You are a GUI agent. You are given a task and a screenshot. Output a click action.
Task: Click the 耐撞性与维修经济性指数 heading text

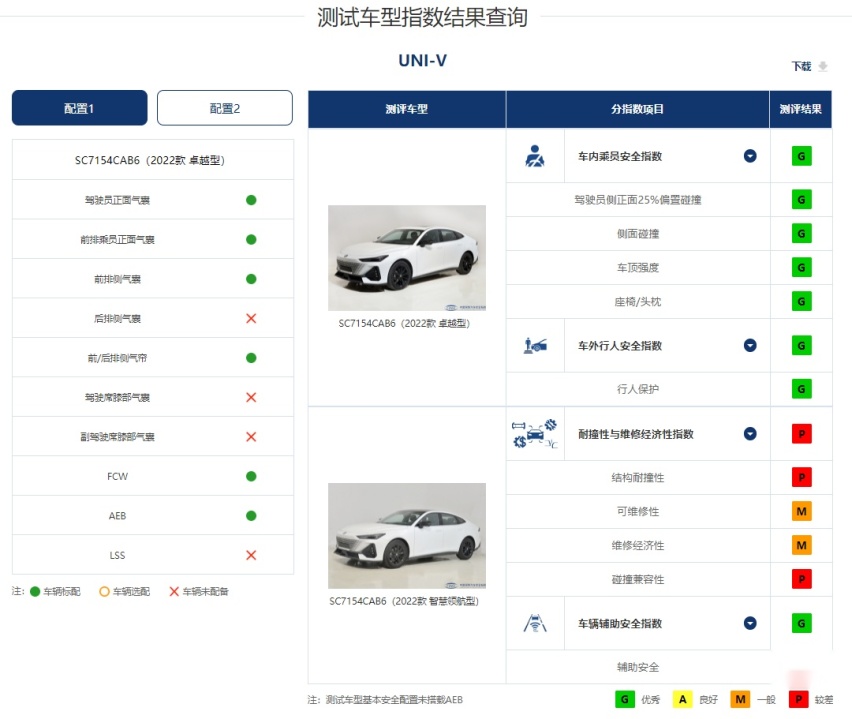click(636, 434)
